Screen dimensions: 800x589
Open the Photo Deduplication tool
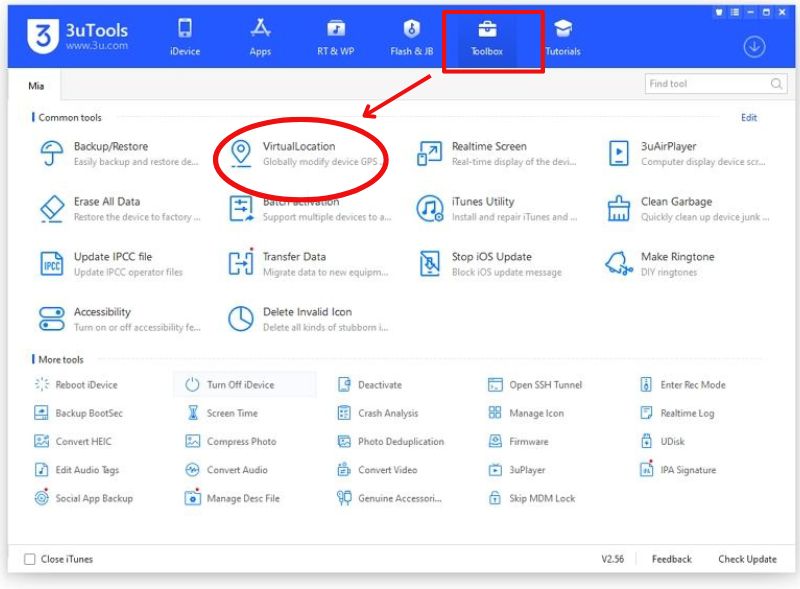point(391,441)
